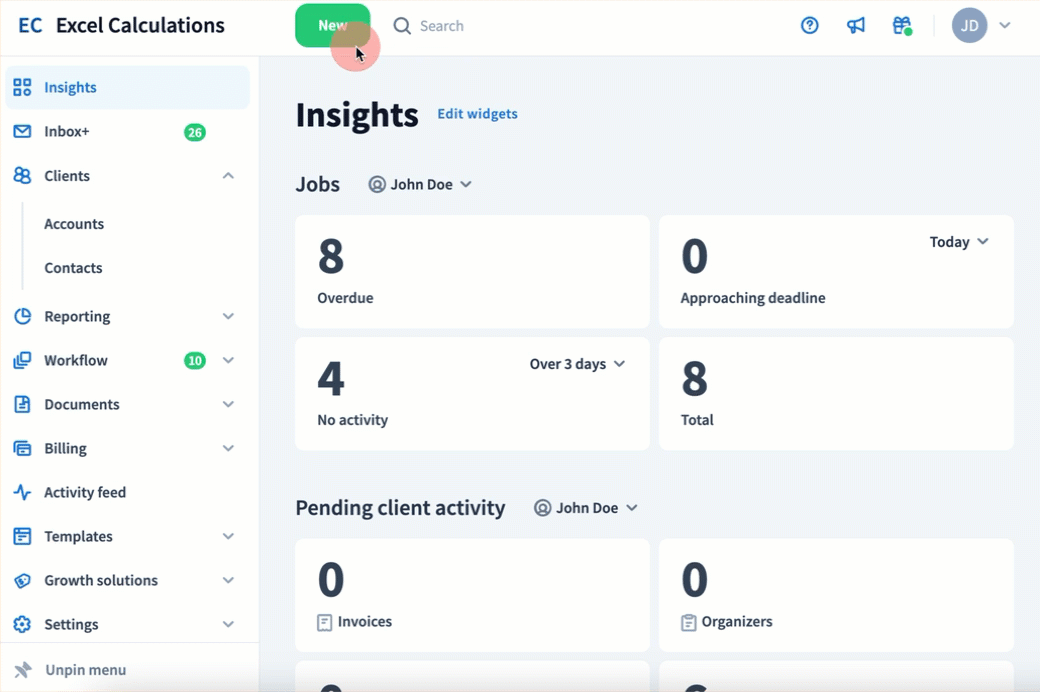Open John Doe dropdown beside Jobs
Screen dimensions: 1040x692
click(x=420, y=185)
